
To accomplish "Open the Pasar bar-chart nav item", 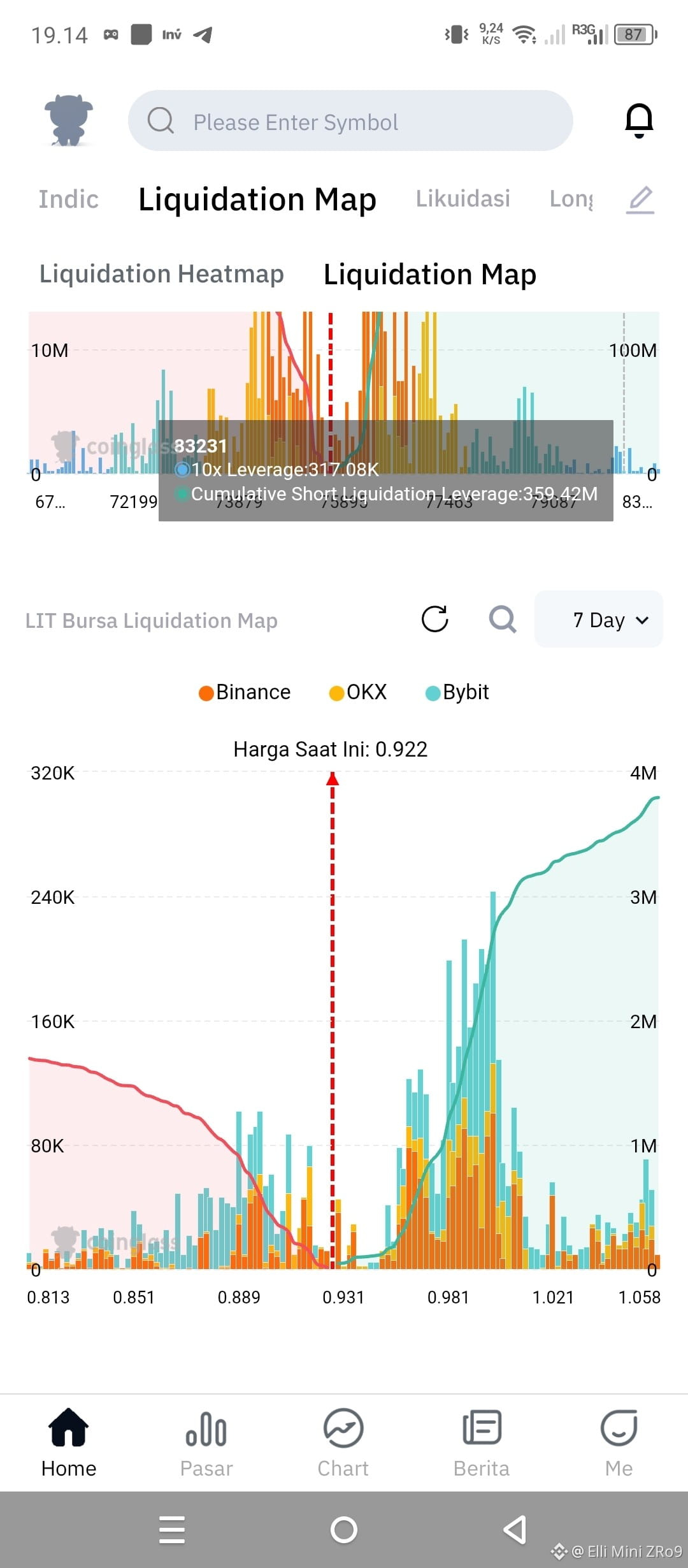I will (x=206, y=1444).
